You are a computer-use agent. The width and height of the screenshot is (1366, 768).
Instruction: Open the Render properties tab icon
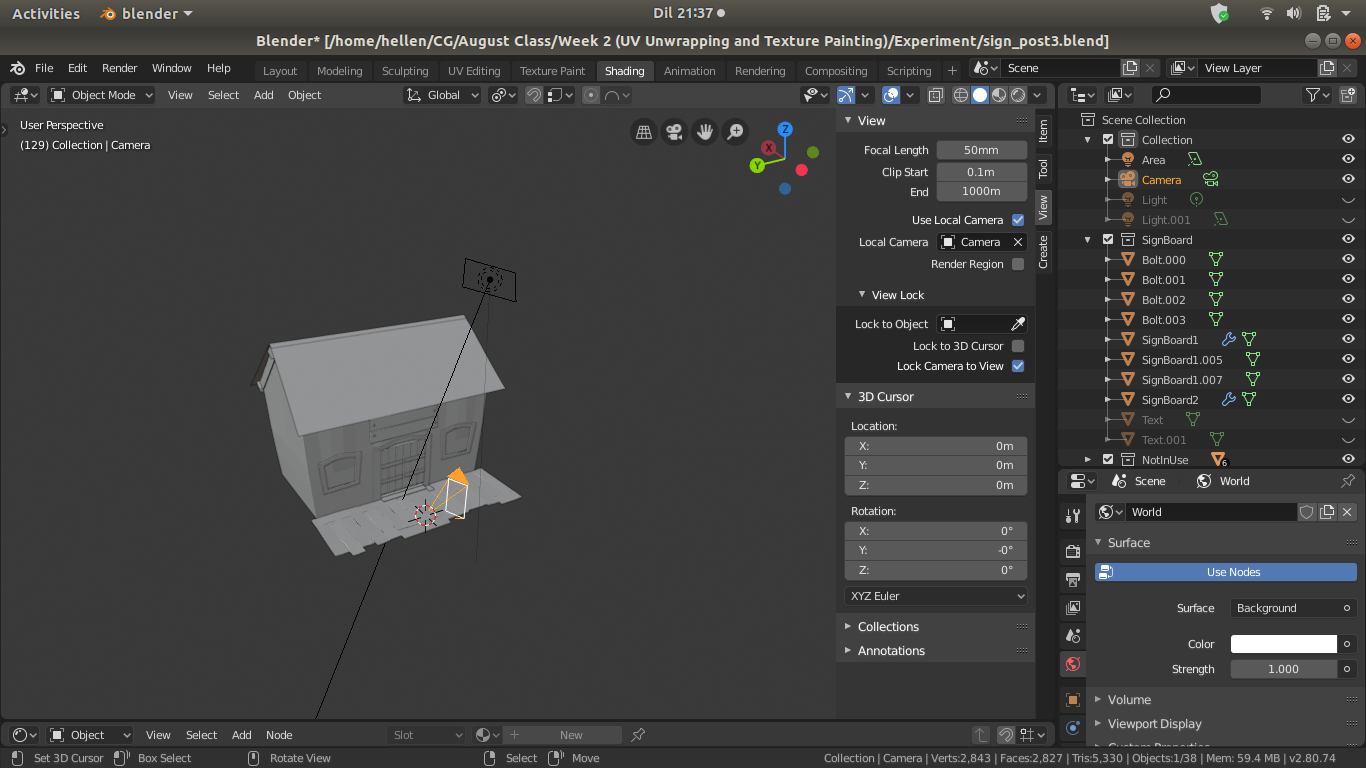point(1073,551)
